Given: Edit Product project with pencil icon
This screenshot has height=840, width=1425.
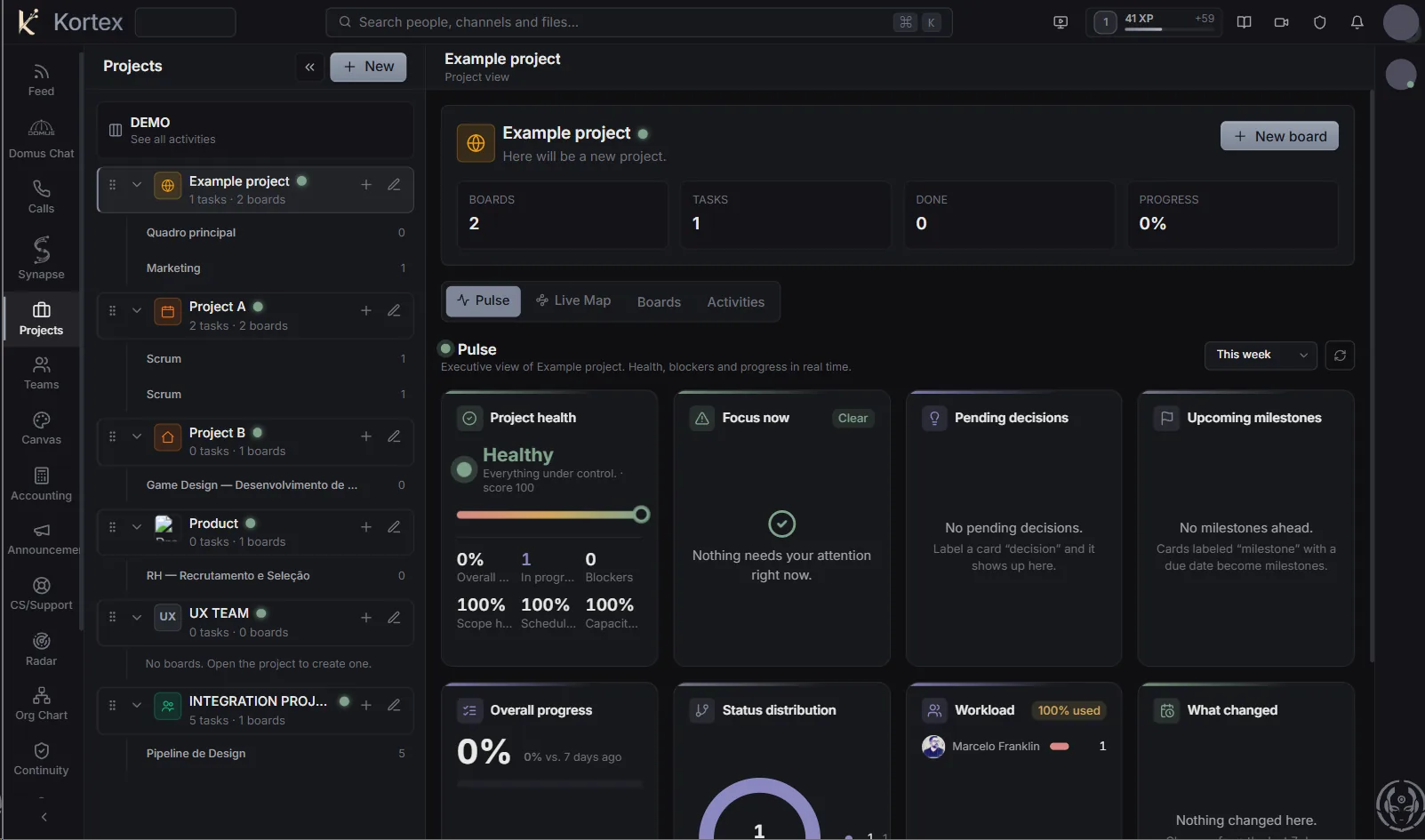Looking at the screenshot, I should pos(394,527).
